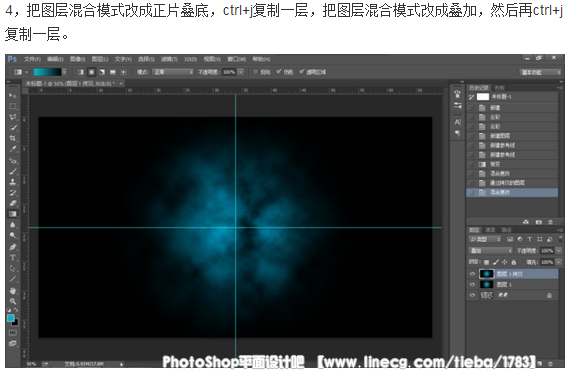Select the Spot Healing Brush tool
This screenshot has width=586, height=379.
(x=13, y=161)
